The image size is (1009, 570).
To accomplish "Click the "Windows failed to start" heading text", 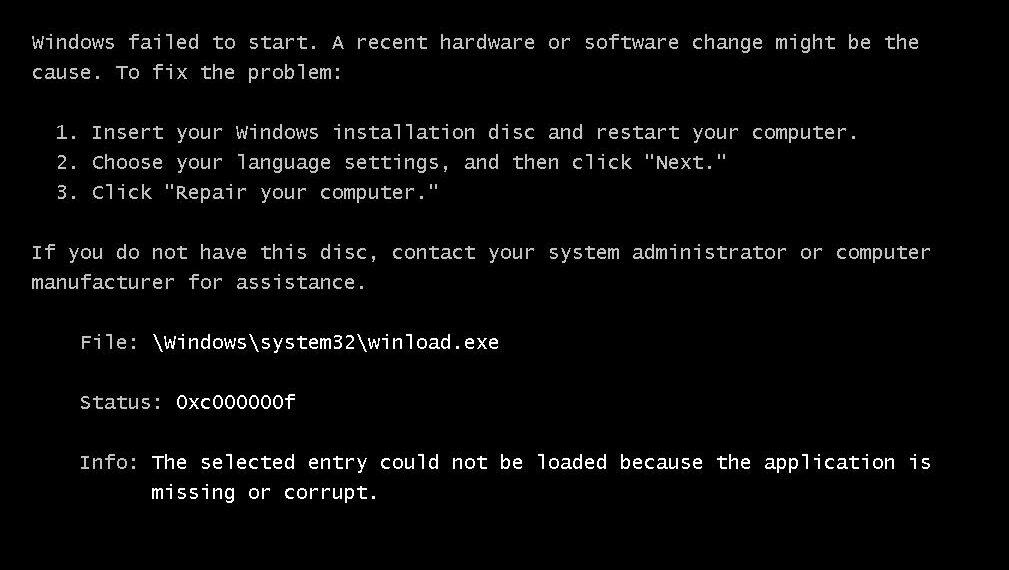I will coord(174,42).
